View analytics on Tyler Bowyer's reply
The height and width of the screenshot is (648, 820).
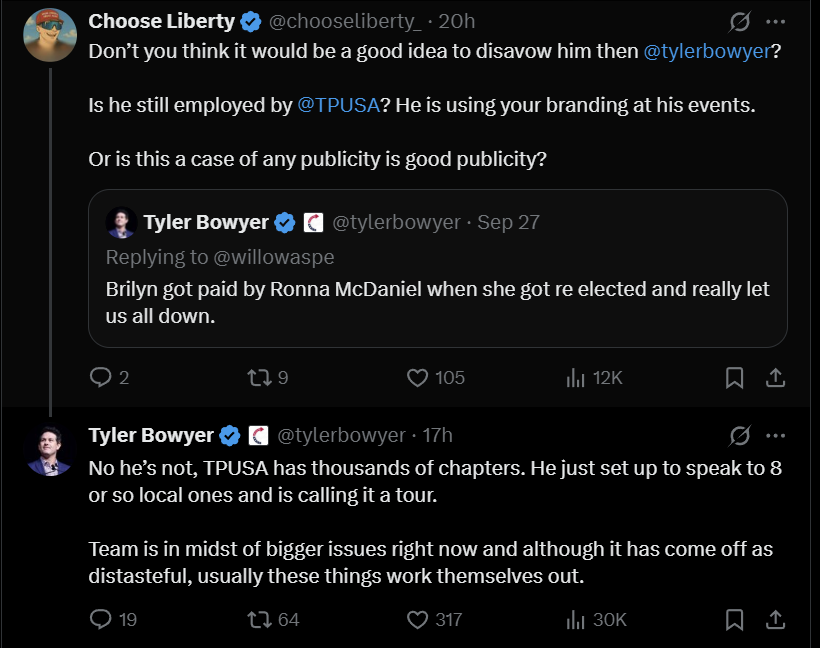click(x=575, y=620)
